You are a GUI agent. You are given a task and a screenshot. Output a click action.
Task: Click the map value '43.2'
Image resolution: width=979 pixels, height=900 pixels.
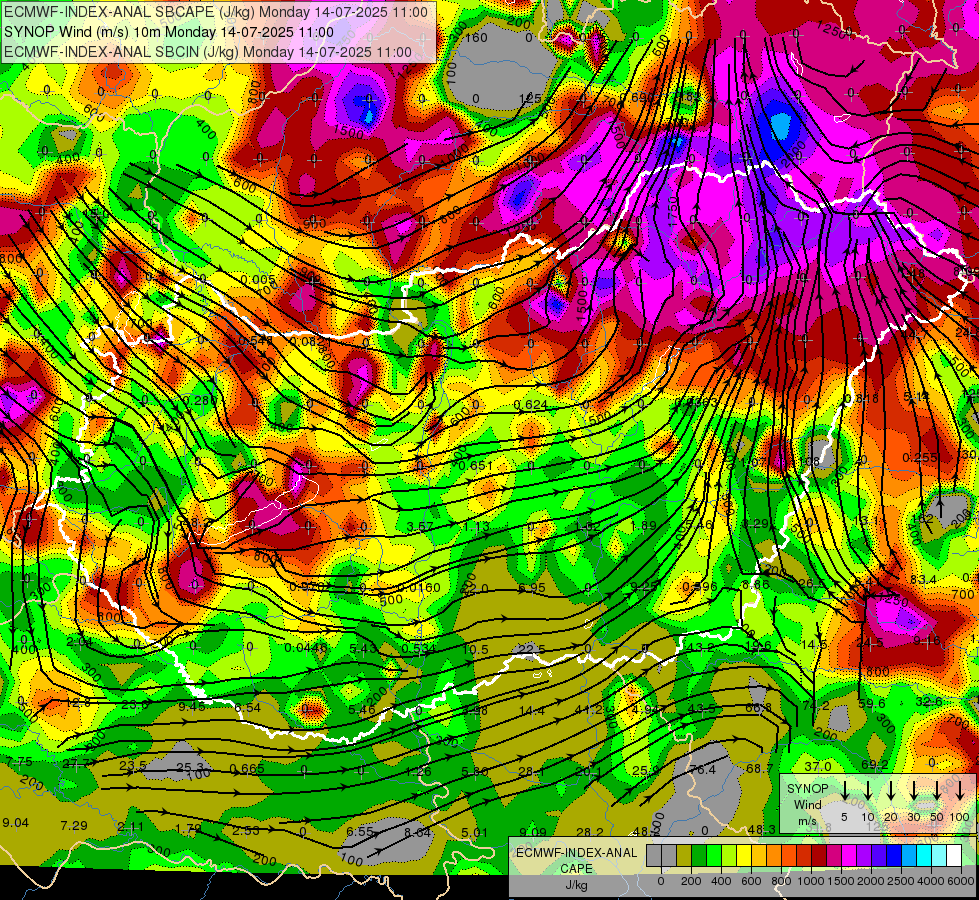[x=700, y=647]
